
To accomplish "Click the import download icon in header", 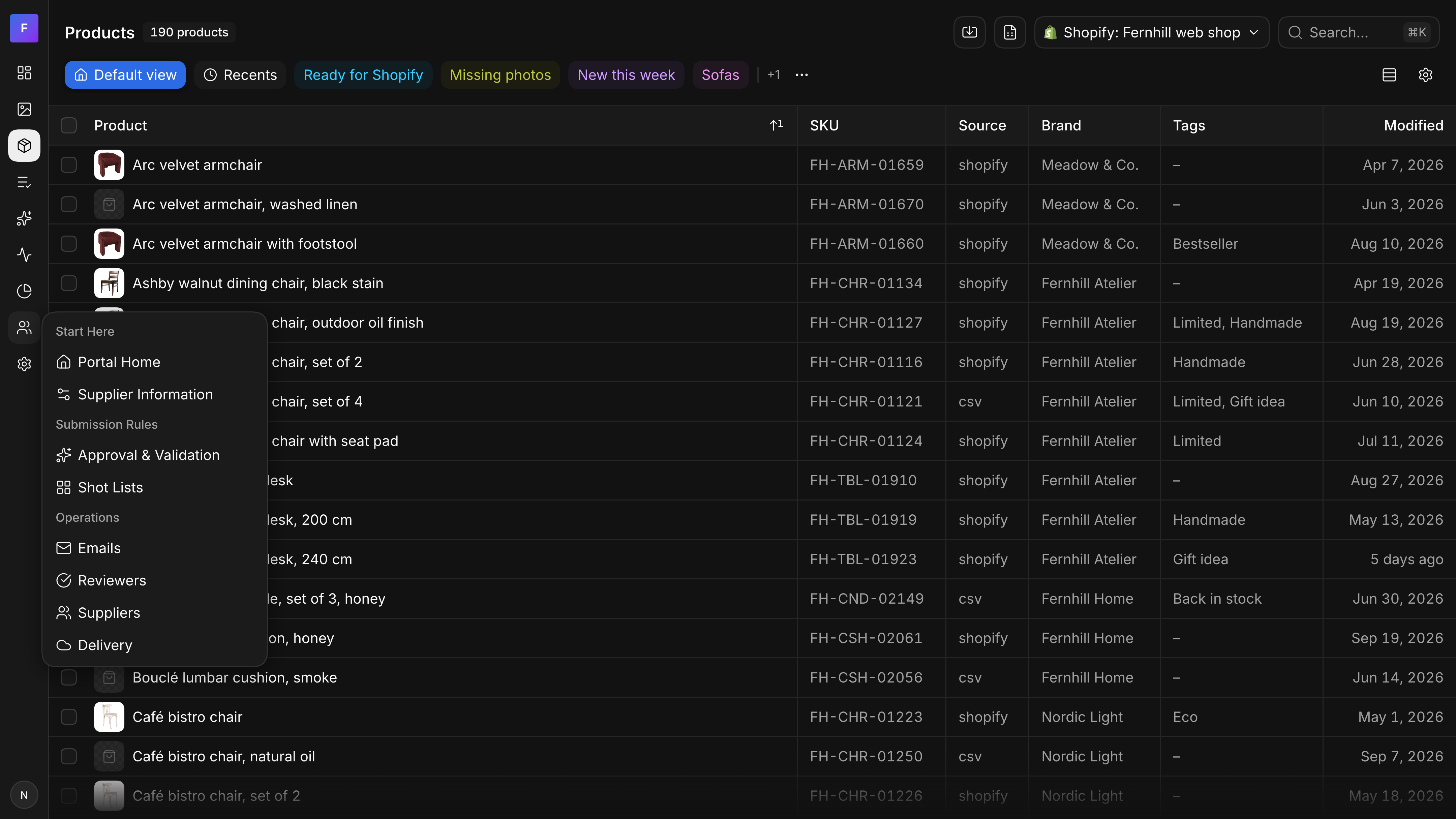I will pyautogui.click(x=969, y=32).
